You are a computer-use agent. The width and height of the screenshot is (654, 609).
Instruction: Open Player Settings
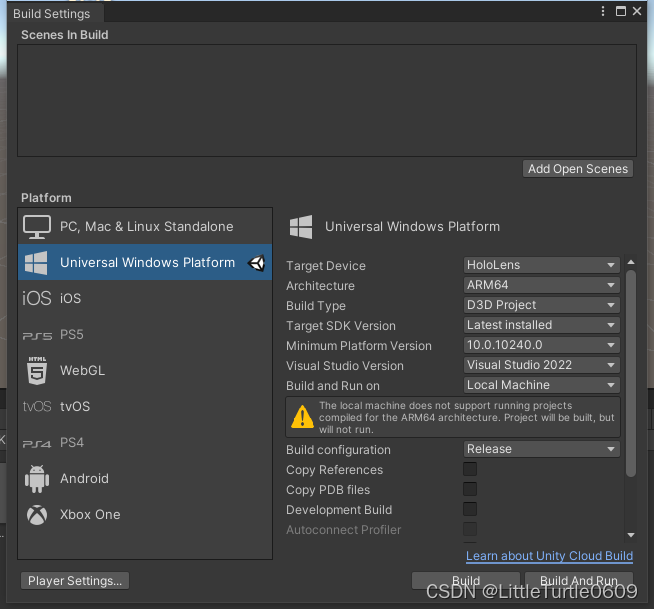click(75, 581)
